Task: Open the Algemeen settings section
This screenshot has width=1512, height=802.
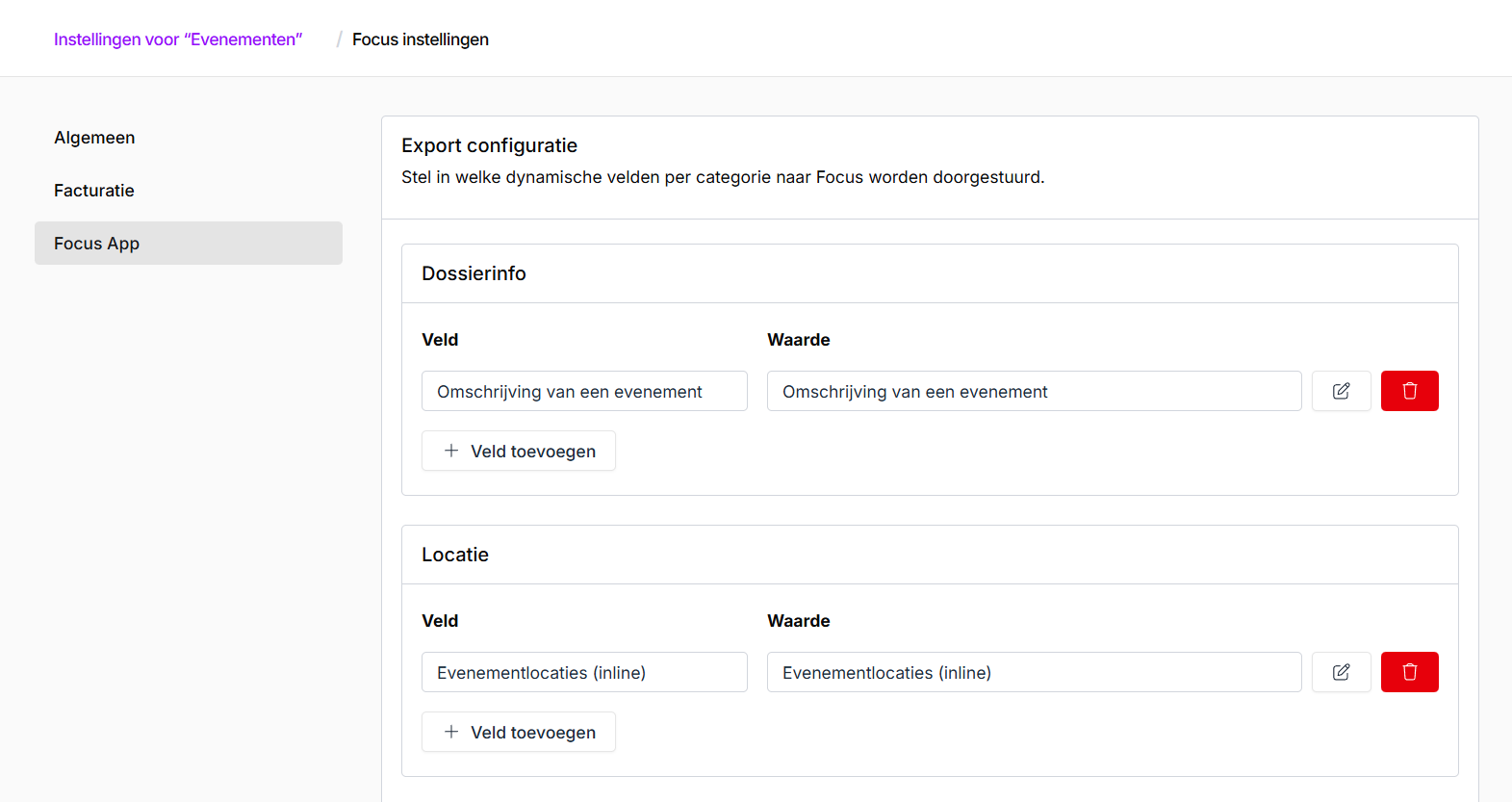Action: click(x=94, y=138)
